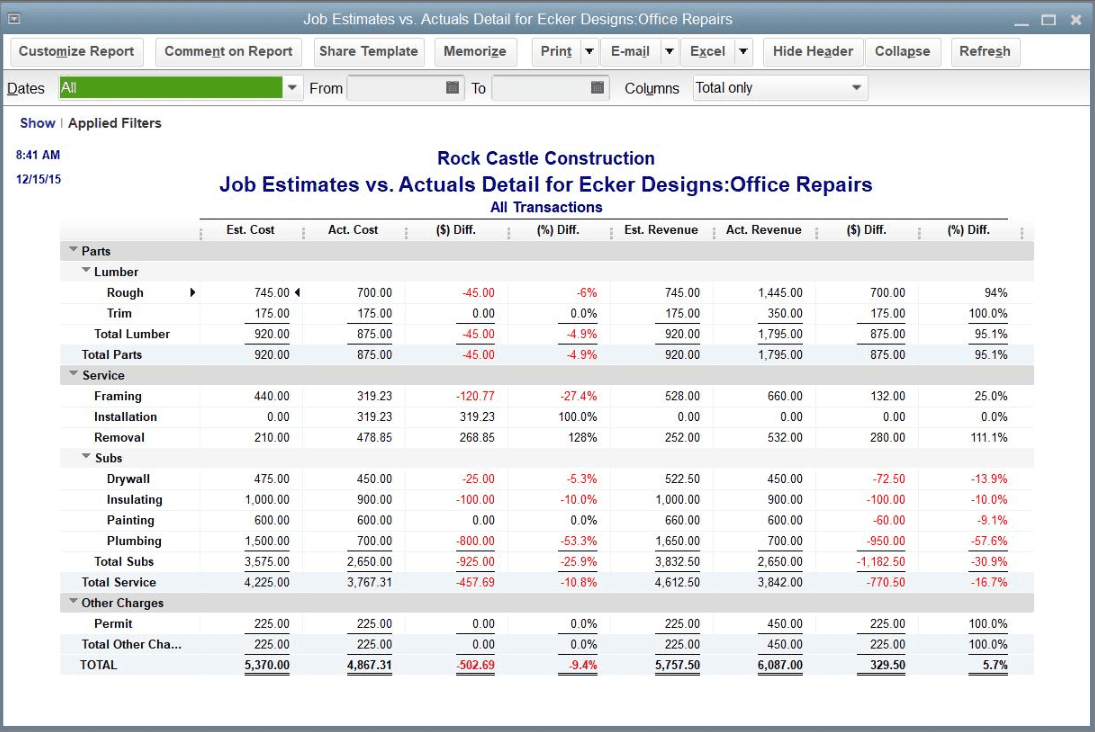
Task: Click the Show filters link
Action: 37,123
